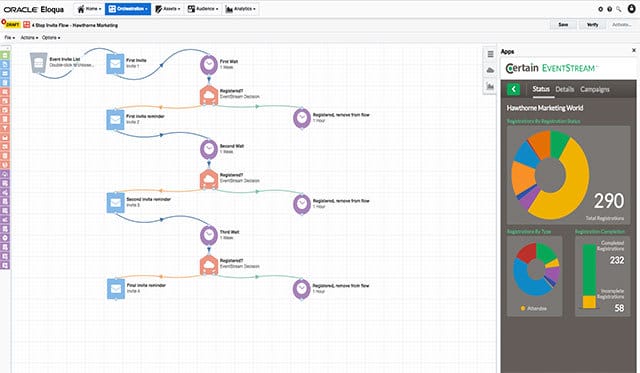Open the cloud apps icon beside Apps panel

490,70
